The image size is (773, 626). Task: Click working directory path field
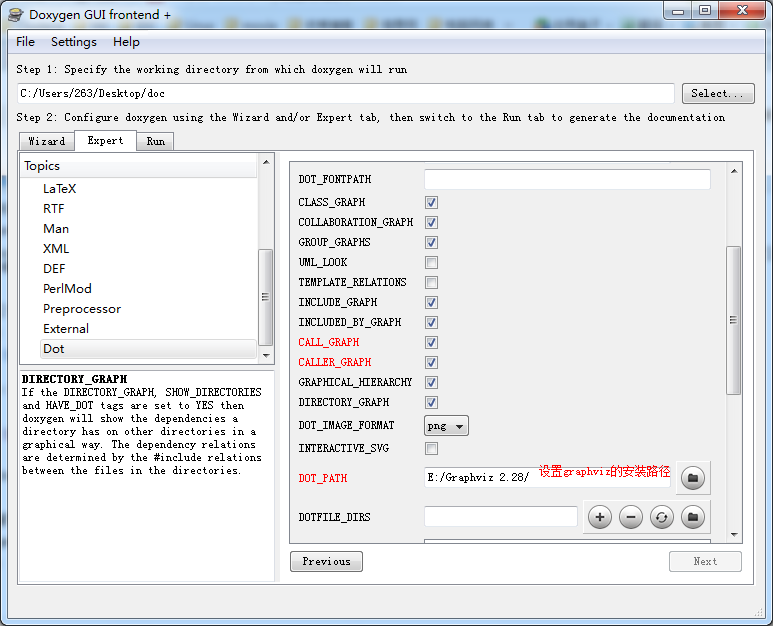point(346,93)
